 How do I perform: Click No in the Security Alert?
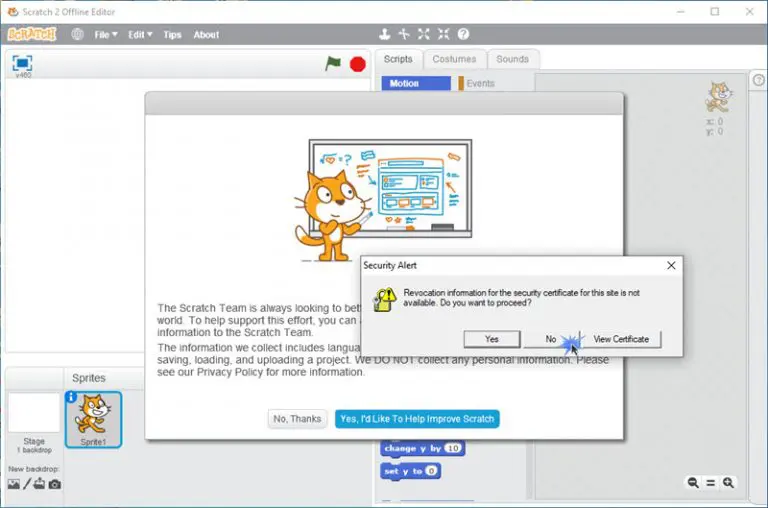click(x=551, y=339)
